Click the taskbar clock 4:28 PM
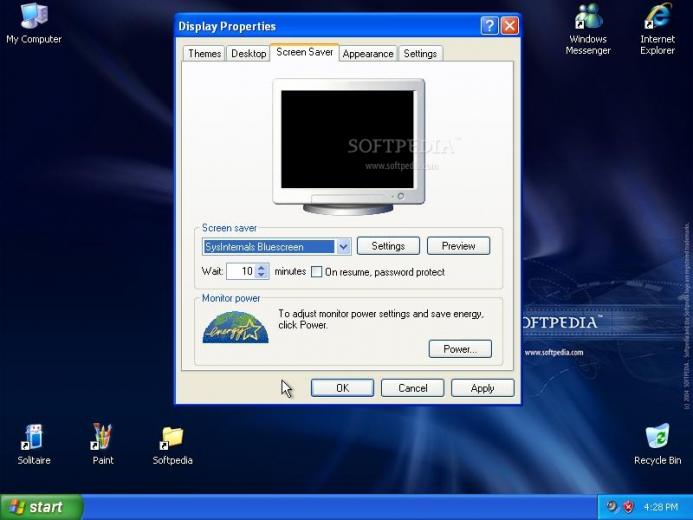 coord(660,507)
